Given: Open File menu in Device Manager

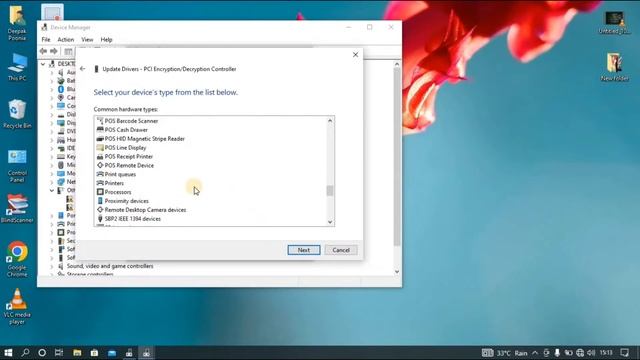Looking at the screenshot, I should 46,40.
